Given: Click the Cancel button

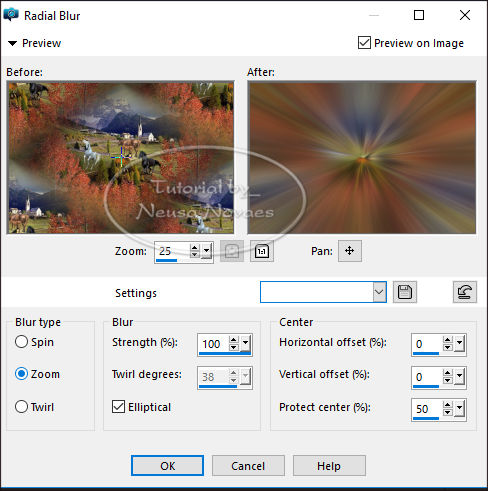Looking at the screenshot, I should click(248, 466).
